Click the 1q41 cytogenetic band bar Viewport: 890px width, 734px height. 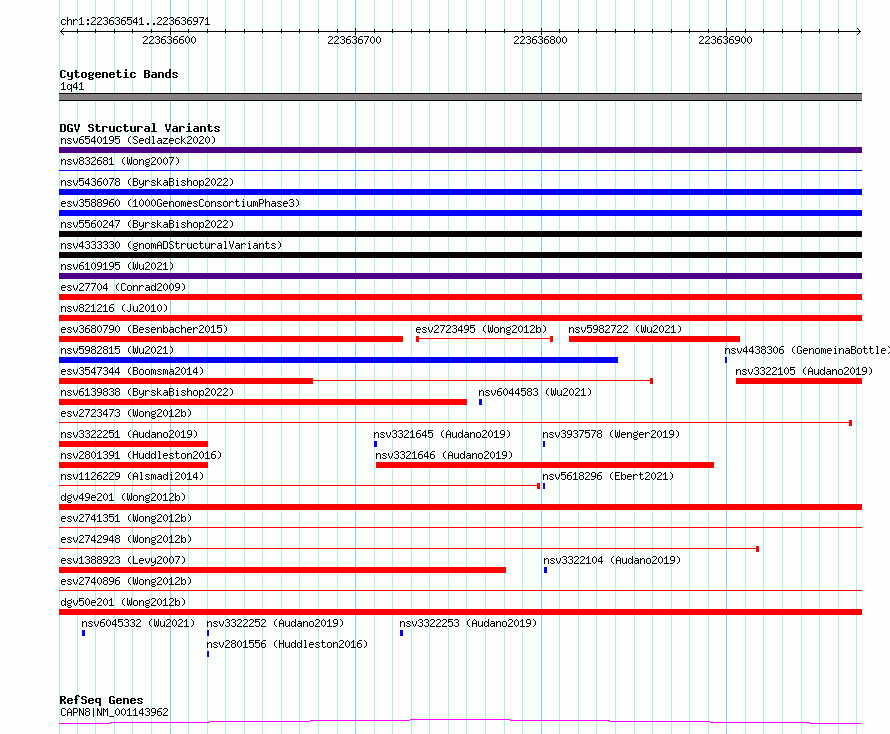(x=460, y=97)
